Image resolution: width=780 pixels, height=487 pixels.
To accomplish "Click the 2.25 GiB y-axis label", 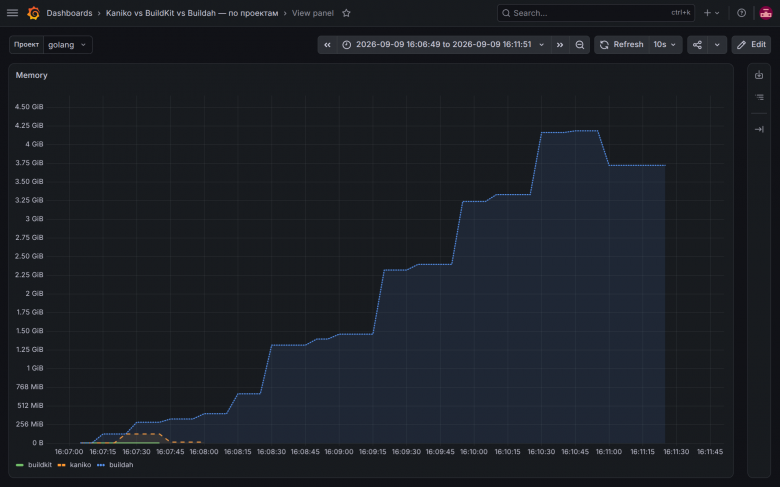I will pos(29,275).
